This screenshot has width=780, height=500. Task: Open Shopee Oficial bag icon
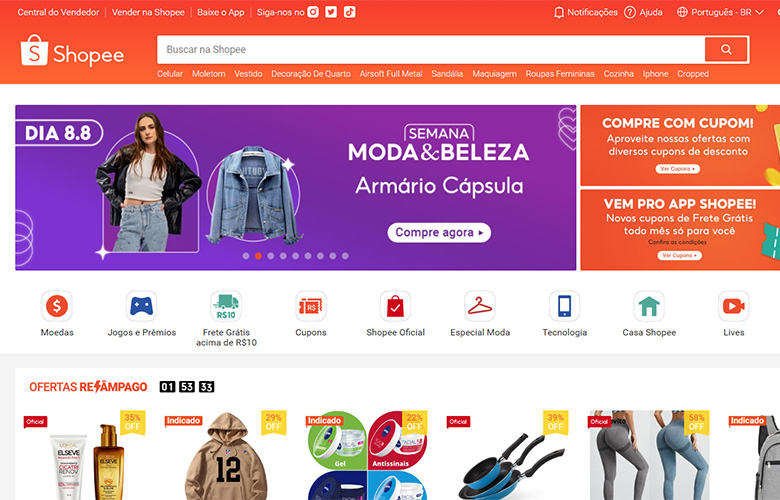pos(395,306)
